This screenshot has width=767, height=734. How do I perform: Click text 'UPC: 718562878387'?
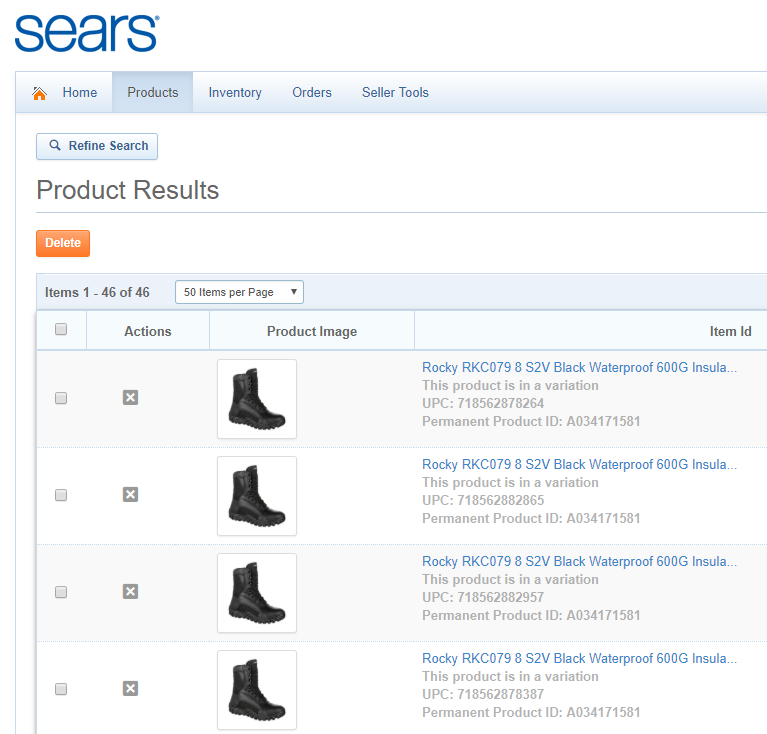pyautogui.click(x=483, y=694)
